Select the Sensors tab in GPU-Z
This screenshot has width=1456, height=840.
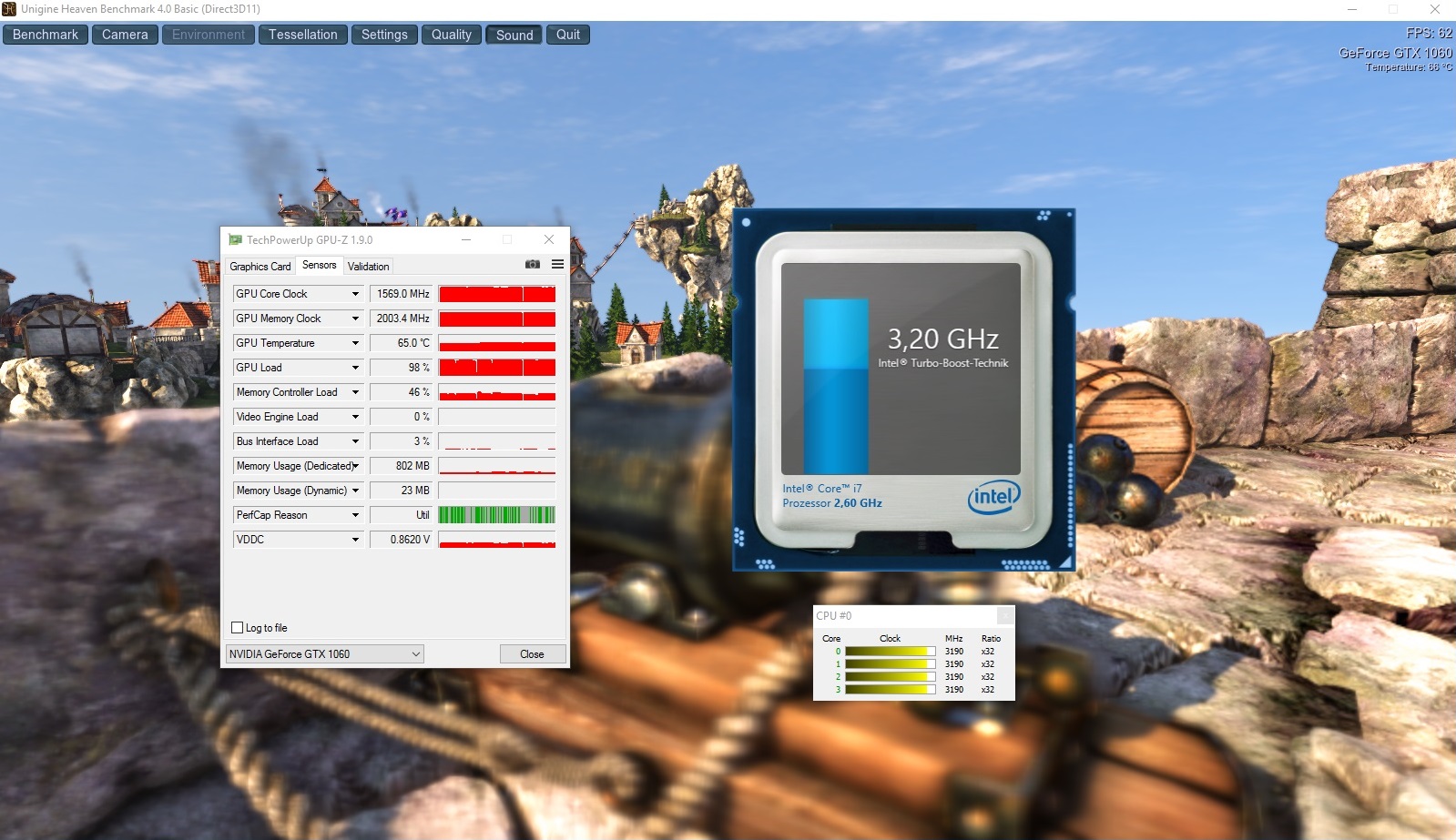tap(320, 265)
